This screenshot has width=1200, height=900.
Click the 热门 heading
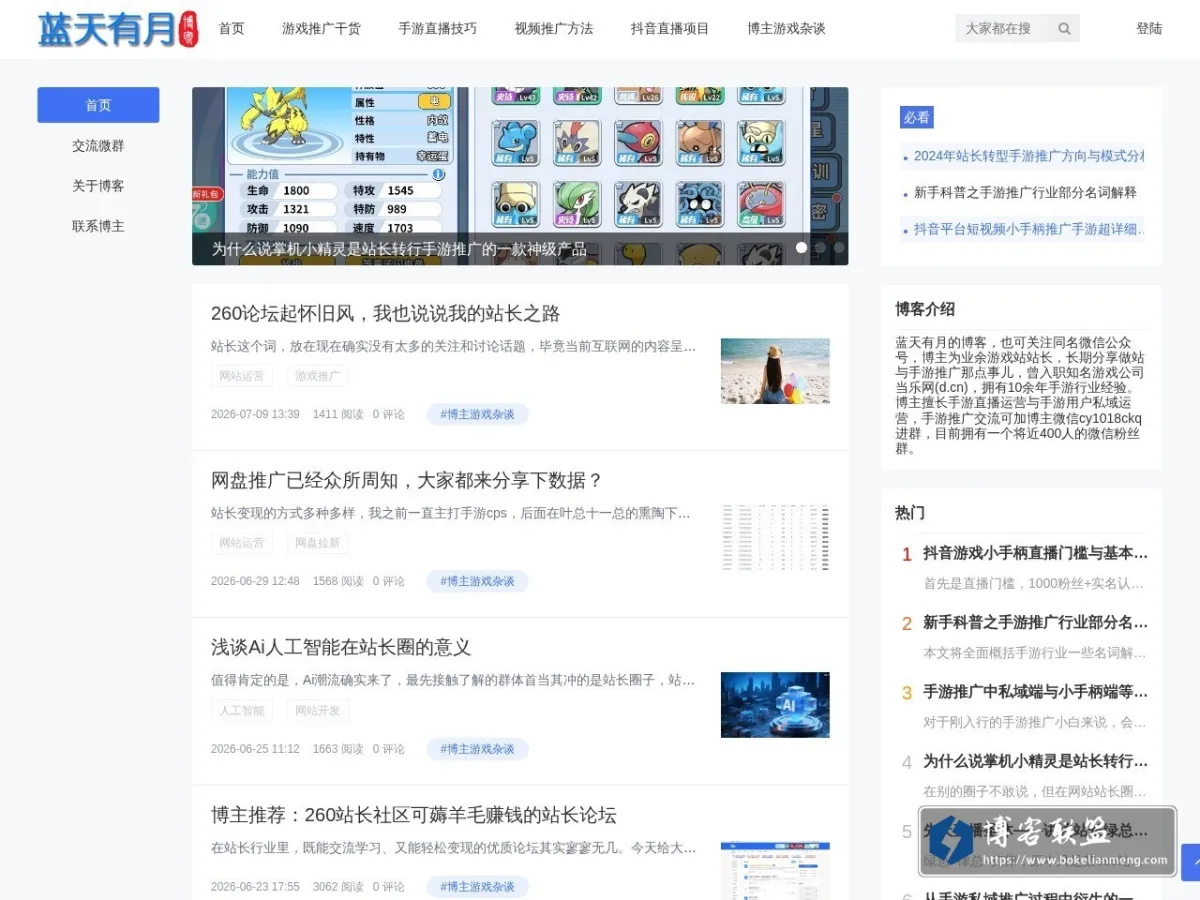pos(910,512)
